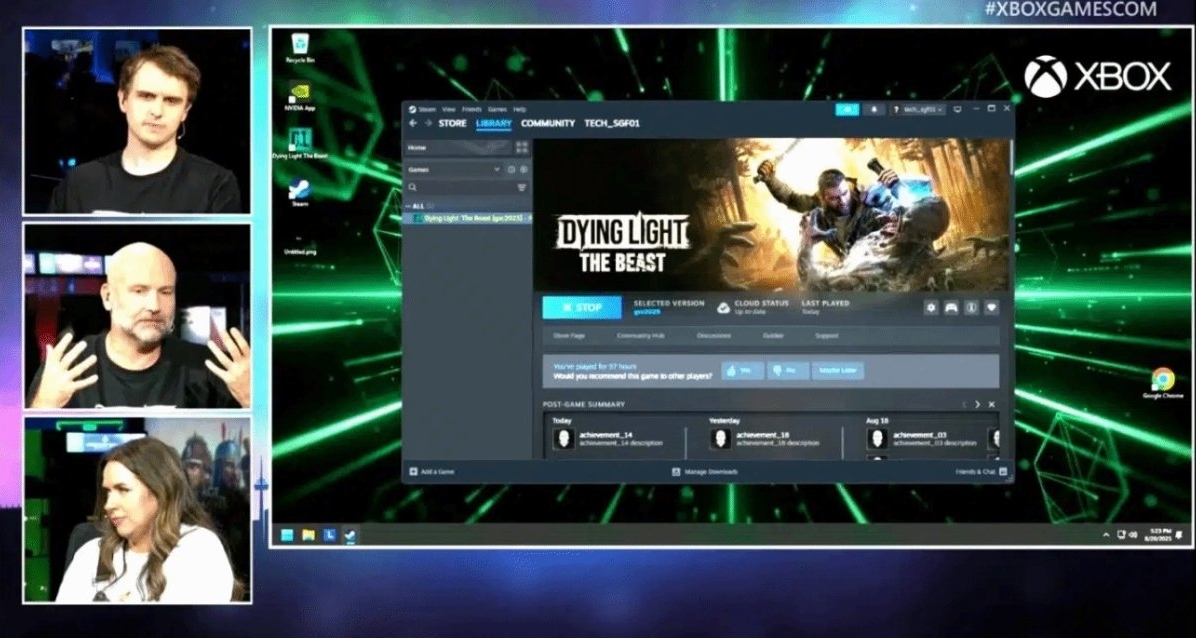Open Dying Light The Beast desktop shortcut
The image size is (1196, 638).
(300, 143)
